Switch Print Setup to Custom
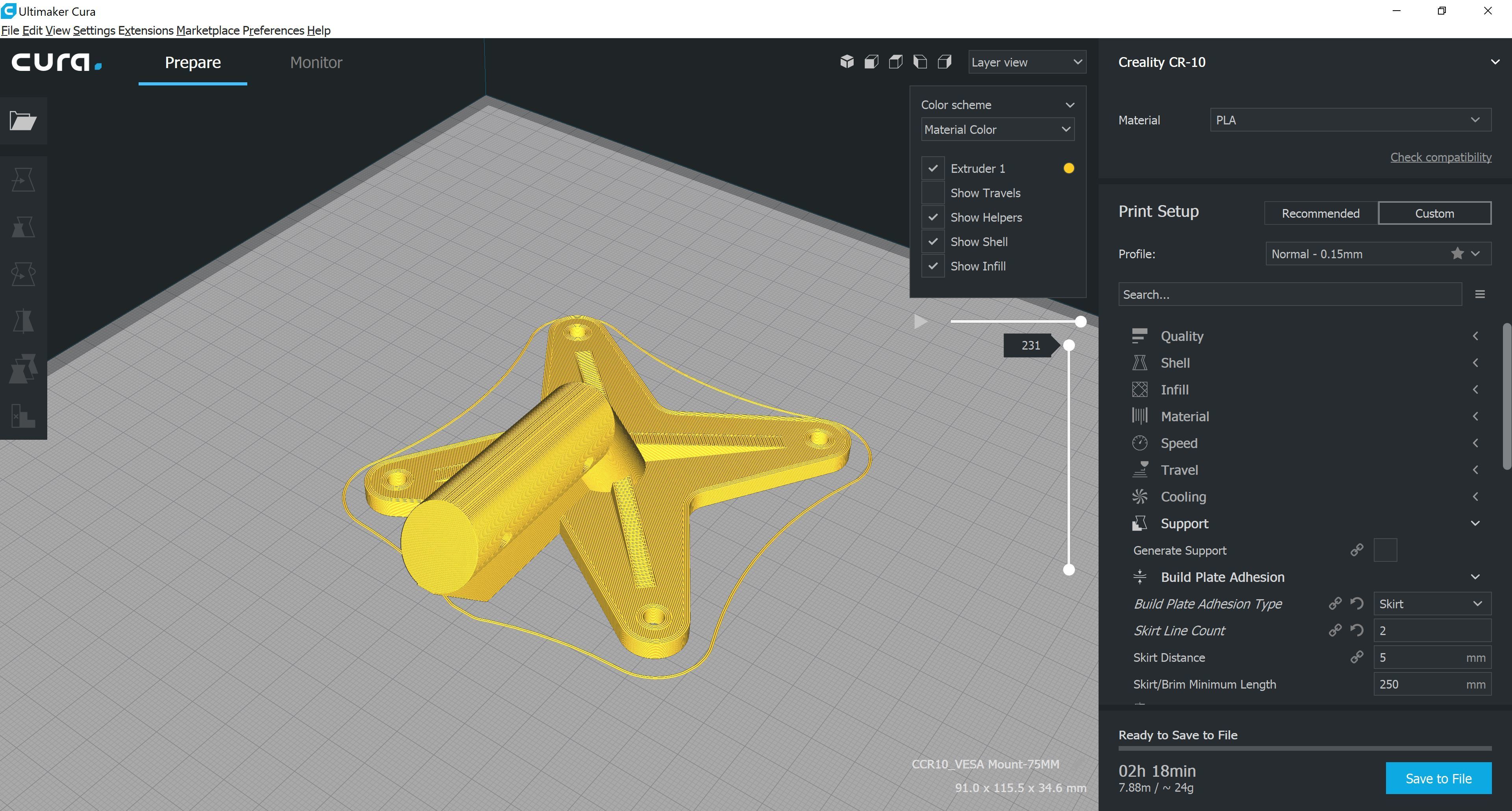This screenshot has height=811, width=1512. coord(1434,213)
